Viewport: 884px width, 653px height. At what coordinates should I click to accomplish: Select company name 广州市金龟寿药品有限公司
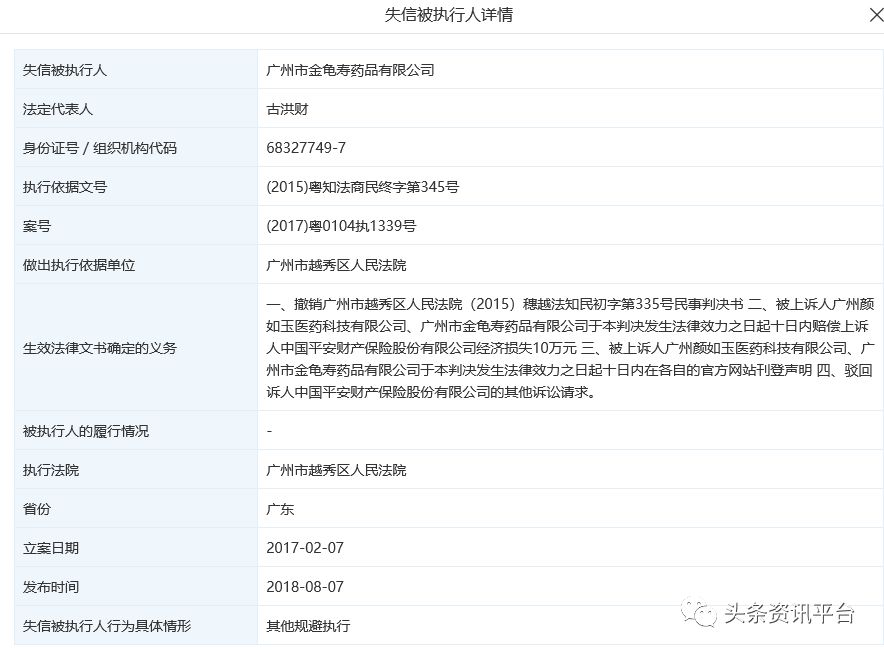point(350,70)
